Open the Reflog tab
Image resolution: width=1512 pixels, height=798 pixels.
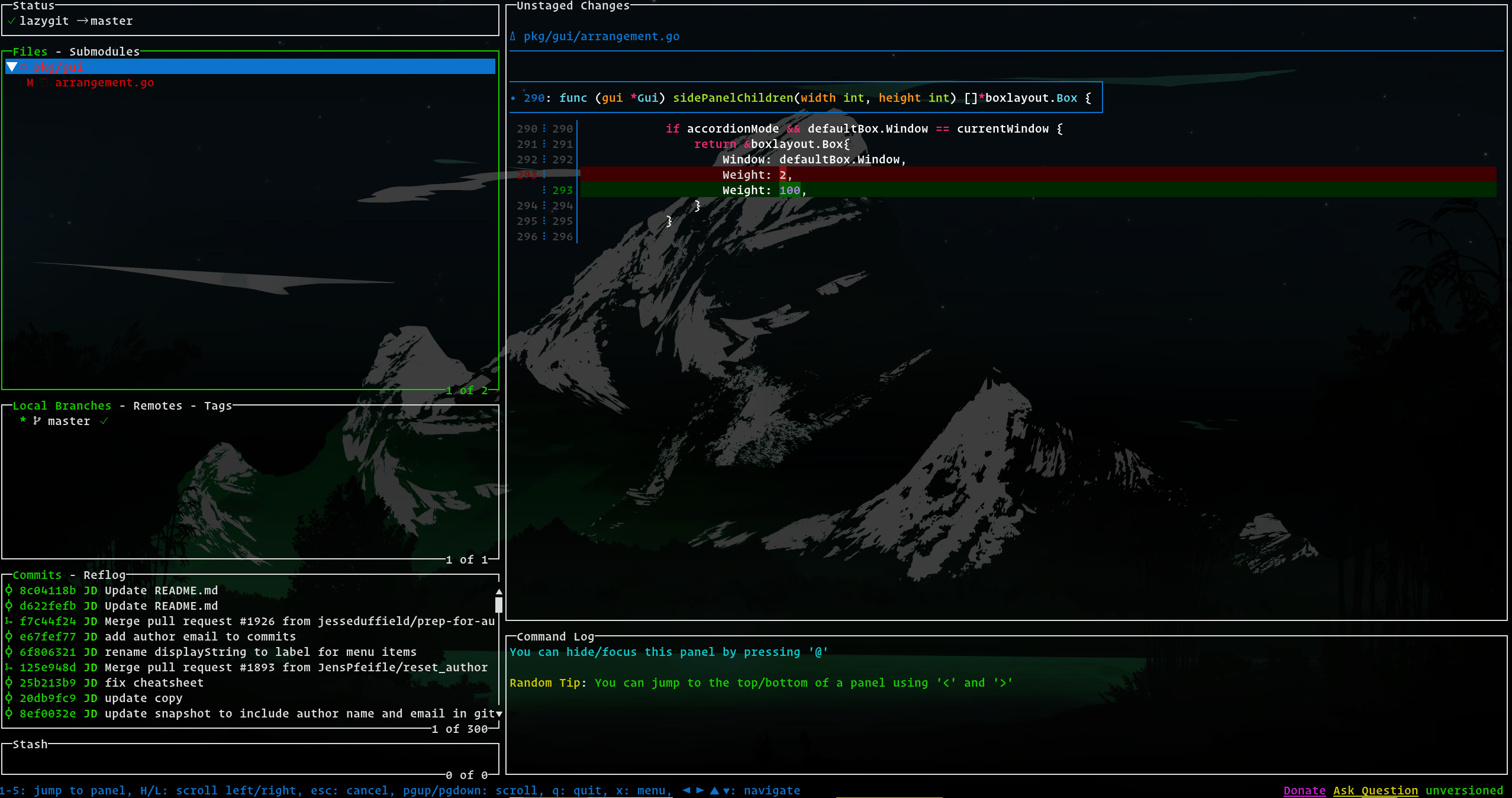(104, 575)
